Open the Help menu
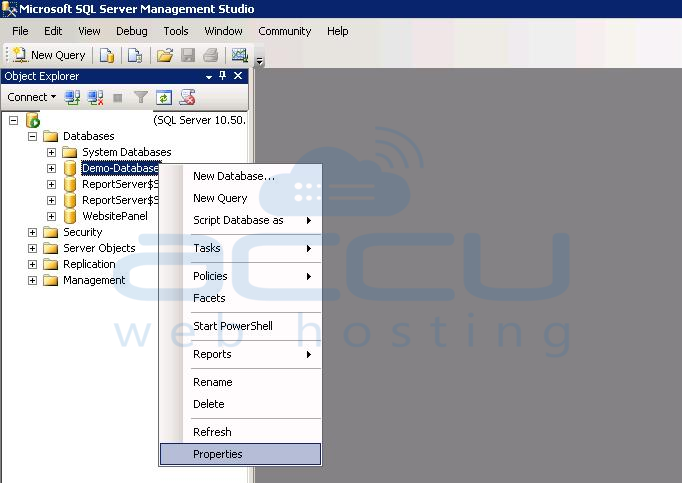Screen dimensions: 682x483 click(338, 31)
